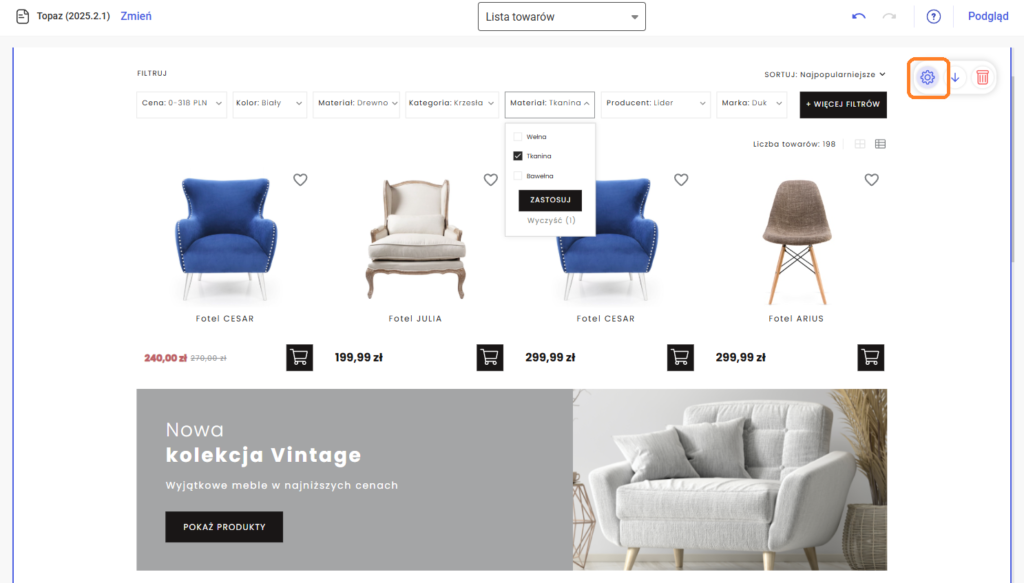The image size is (1024, 583).
Task: Move module down with arrow icon
Action: point(955,78)
